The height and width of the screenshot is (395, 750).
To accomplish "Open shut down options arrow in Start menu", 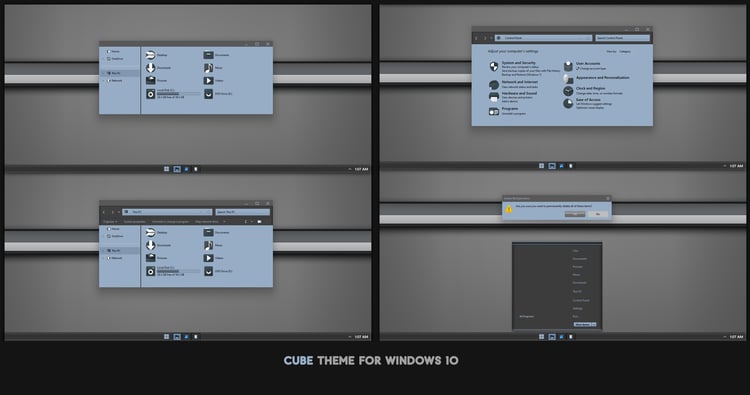I will click(x=594, y=324).
